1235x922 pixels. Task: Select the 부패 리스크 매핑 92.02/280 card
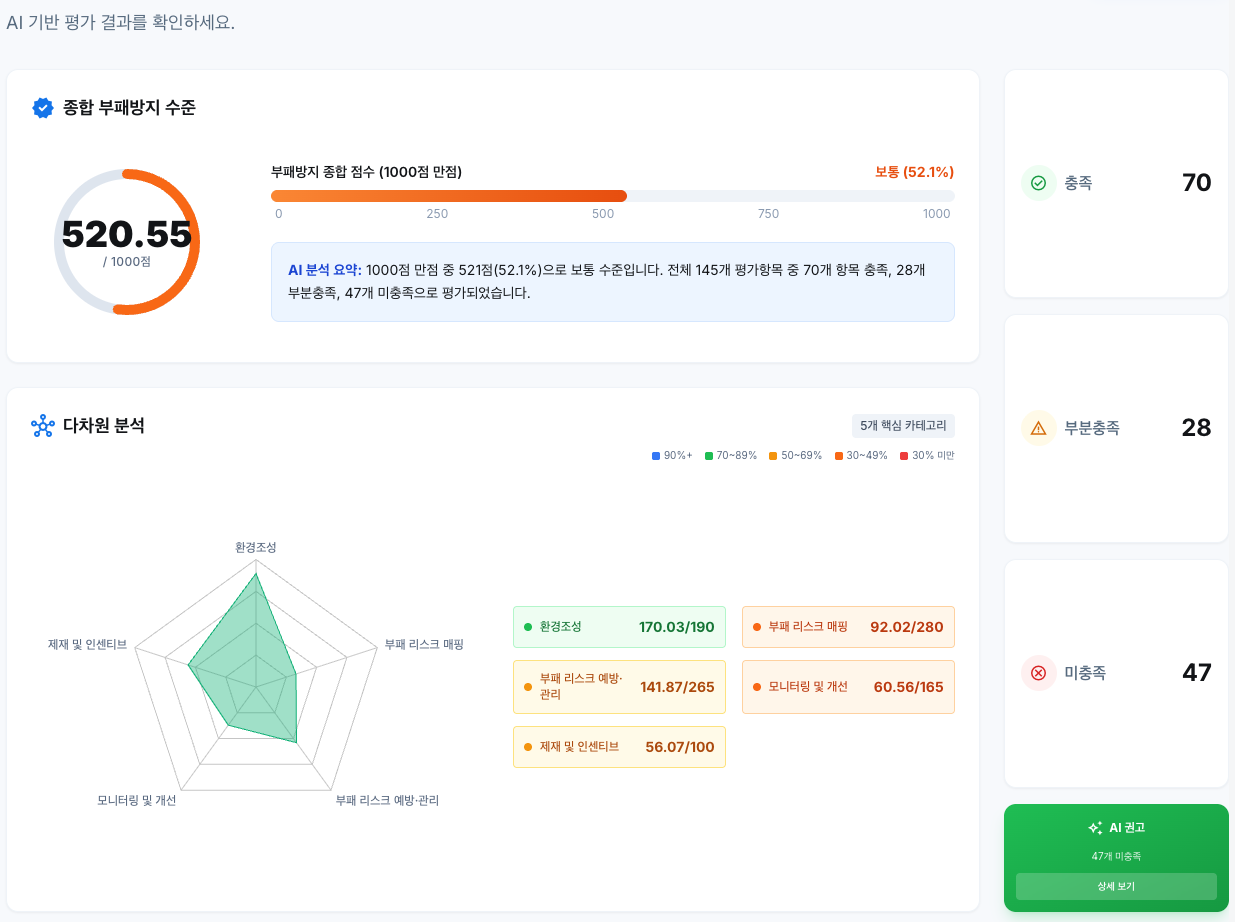(x=848, y=627)
